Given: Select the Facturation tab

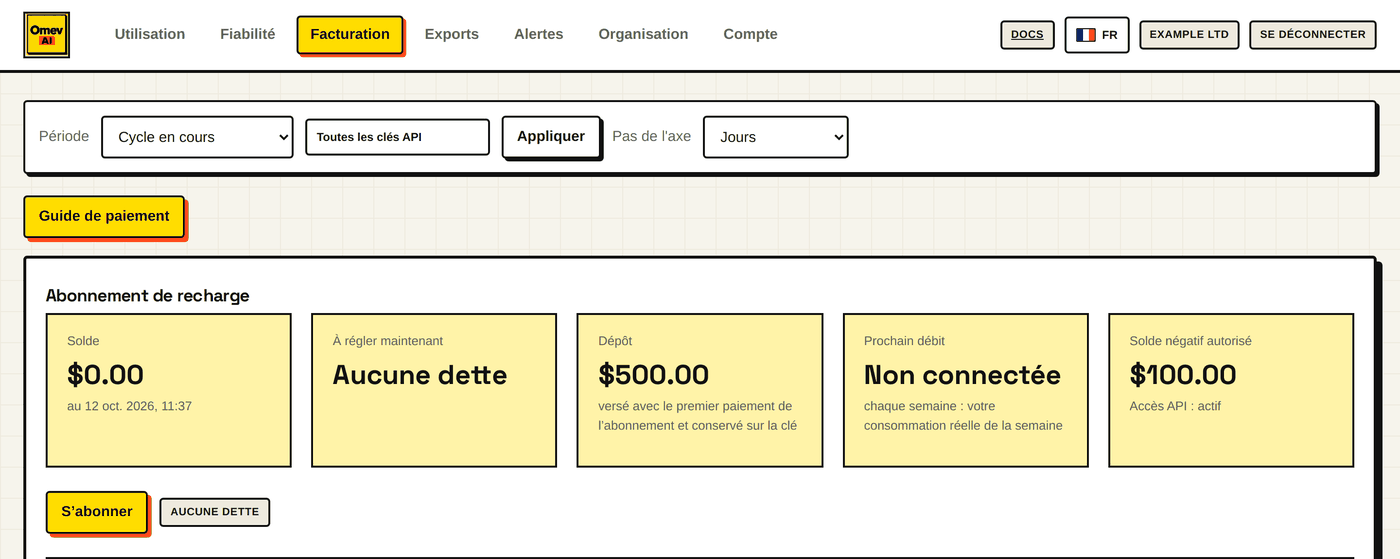Looking at the screenshot, I should 350,34.
